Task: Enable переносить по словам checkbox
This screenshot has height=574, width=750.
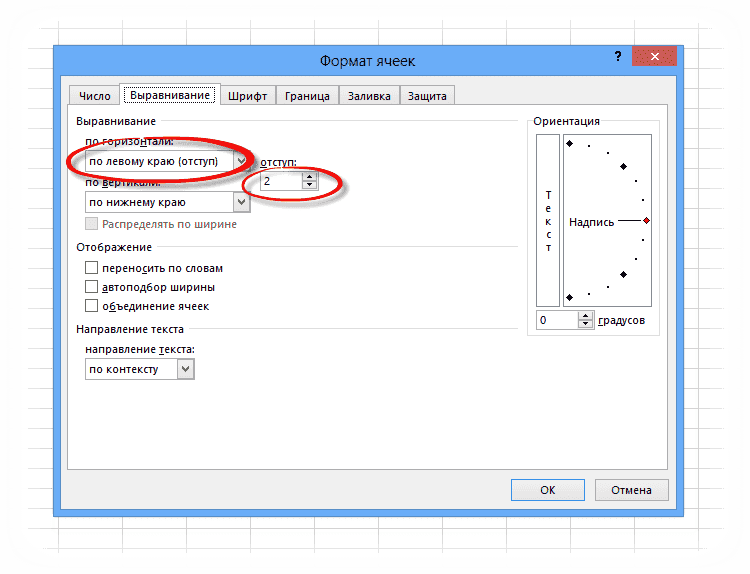Action: (x=91, y=267)
